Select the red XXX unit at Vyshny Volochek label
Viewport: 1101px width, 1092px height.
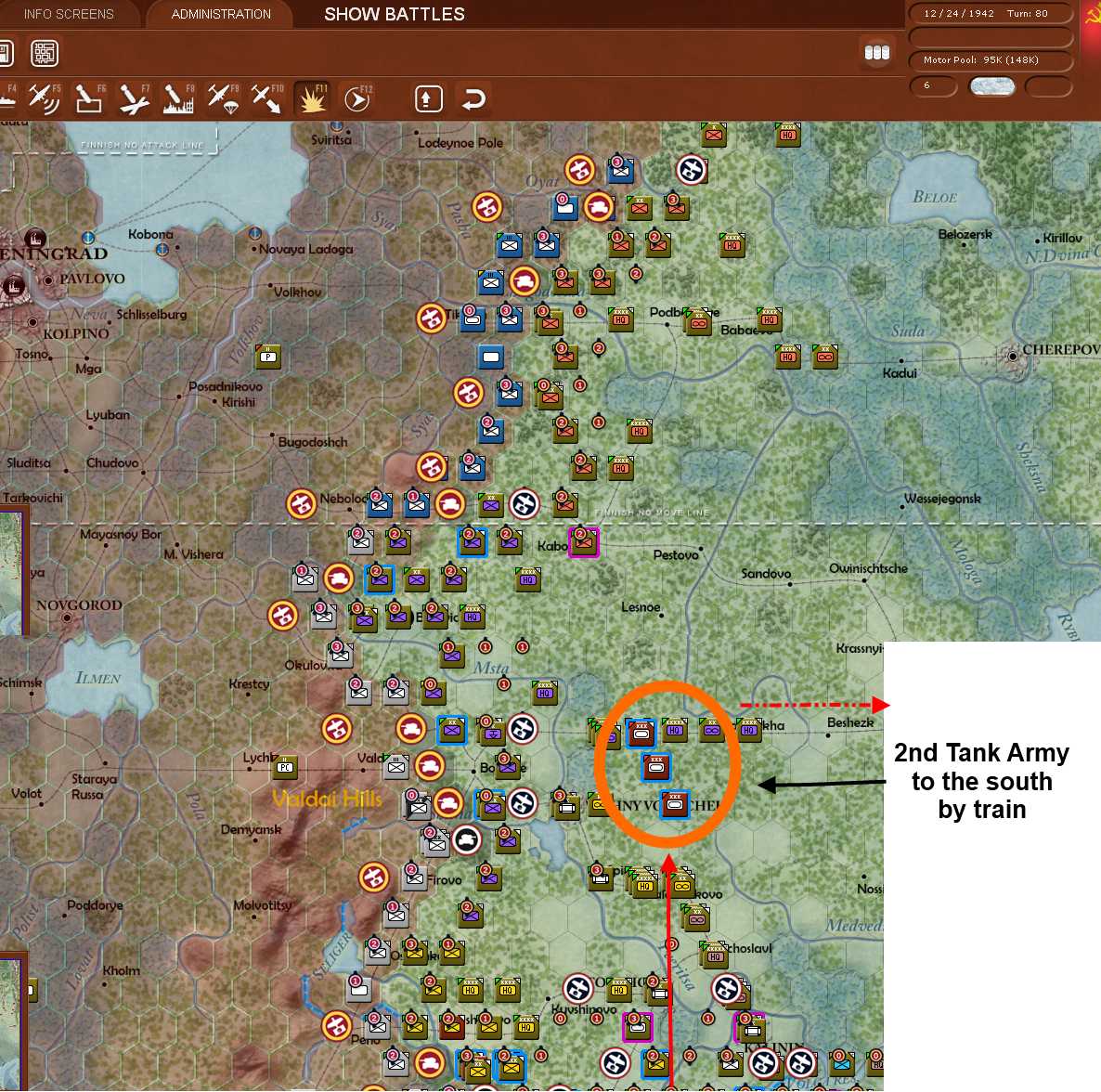click(675, 804)
